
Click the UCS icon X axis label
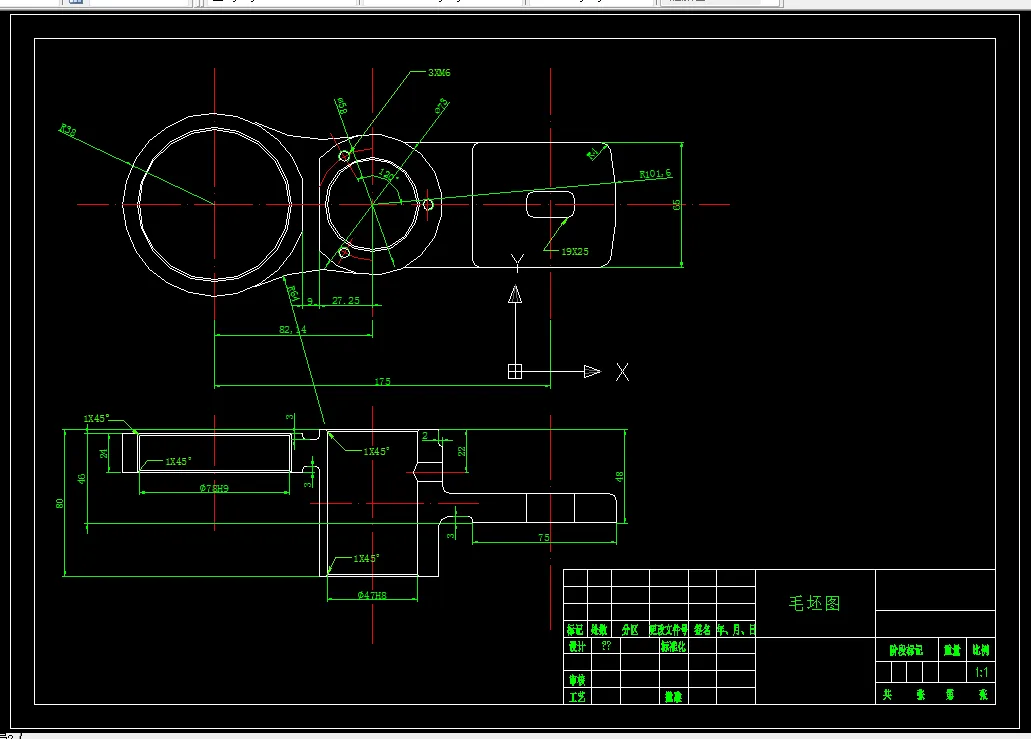622,372
